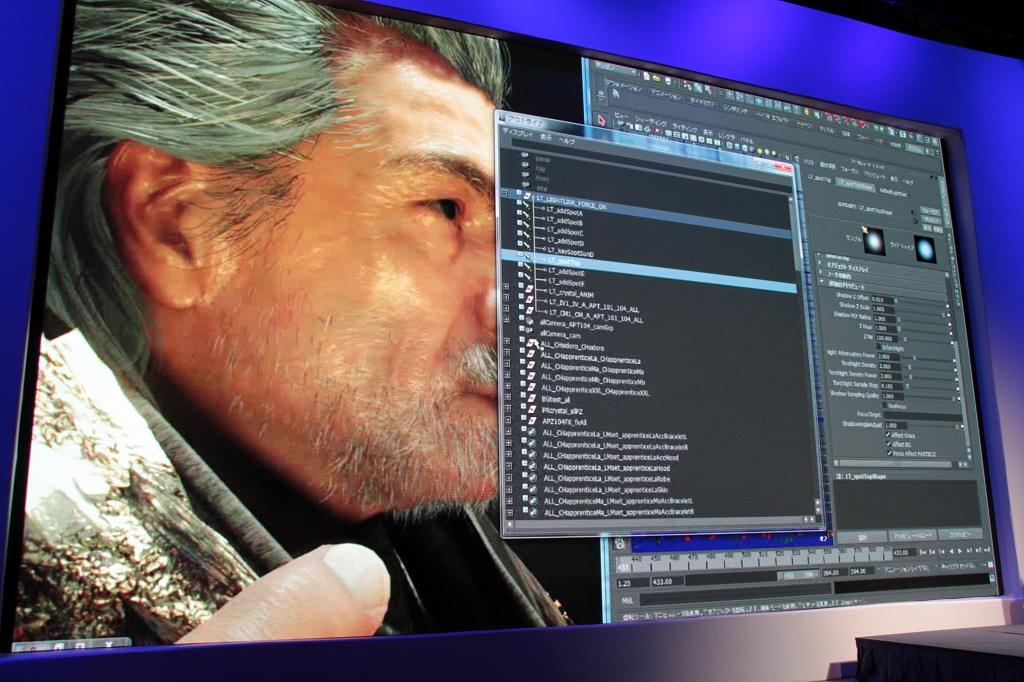Click the 選択 button at Attribute Editor bottom
The image size is (1024, 682).
click(x=861, y=537)
